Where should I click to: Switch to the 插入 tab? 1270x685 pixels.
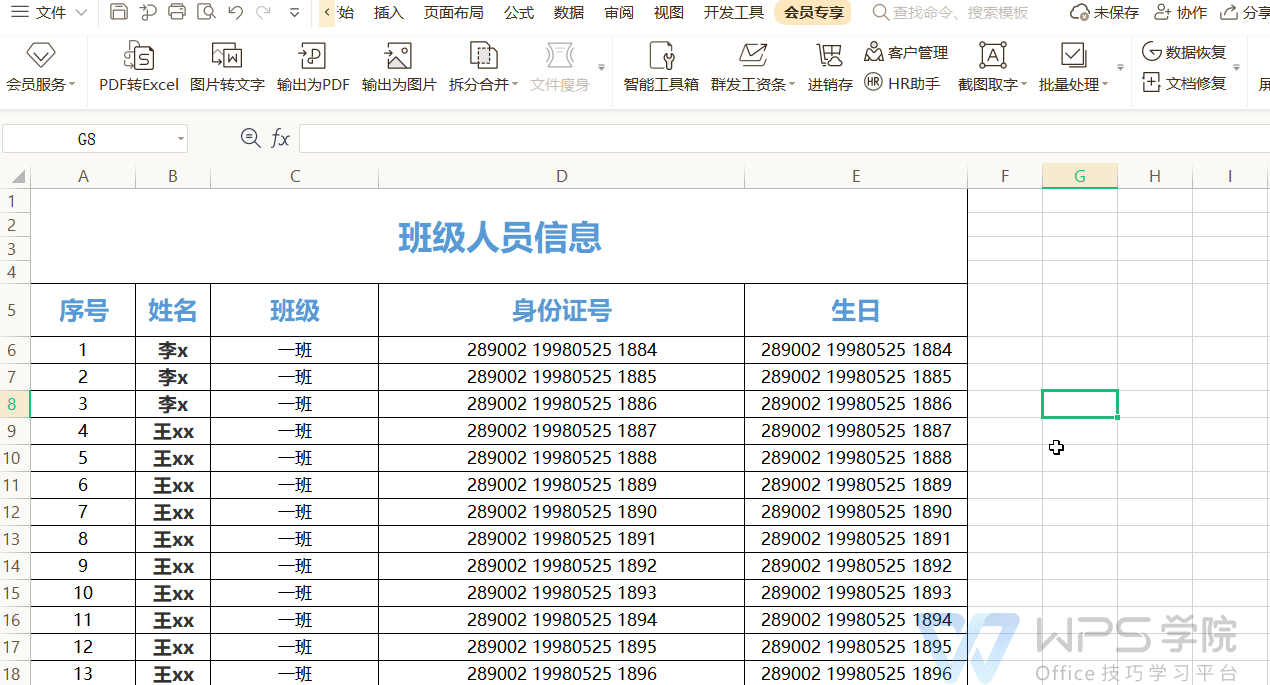tap(388, 12)
